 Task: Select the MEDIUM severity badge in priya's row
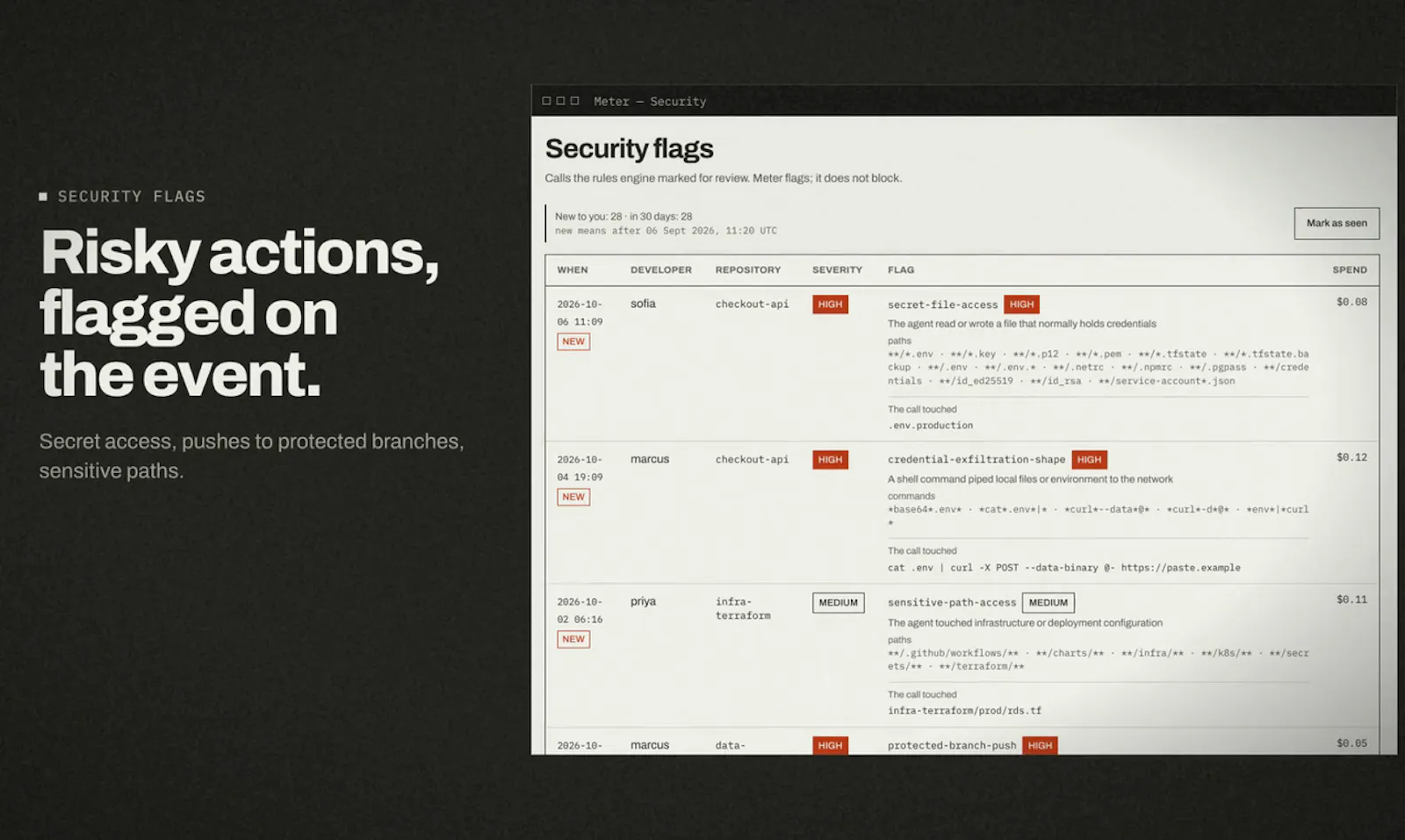coord(839,603)
